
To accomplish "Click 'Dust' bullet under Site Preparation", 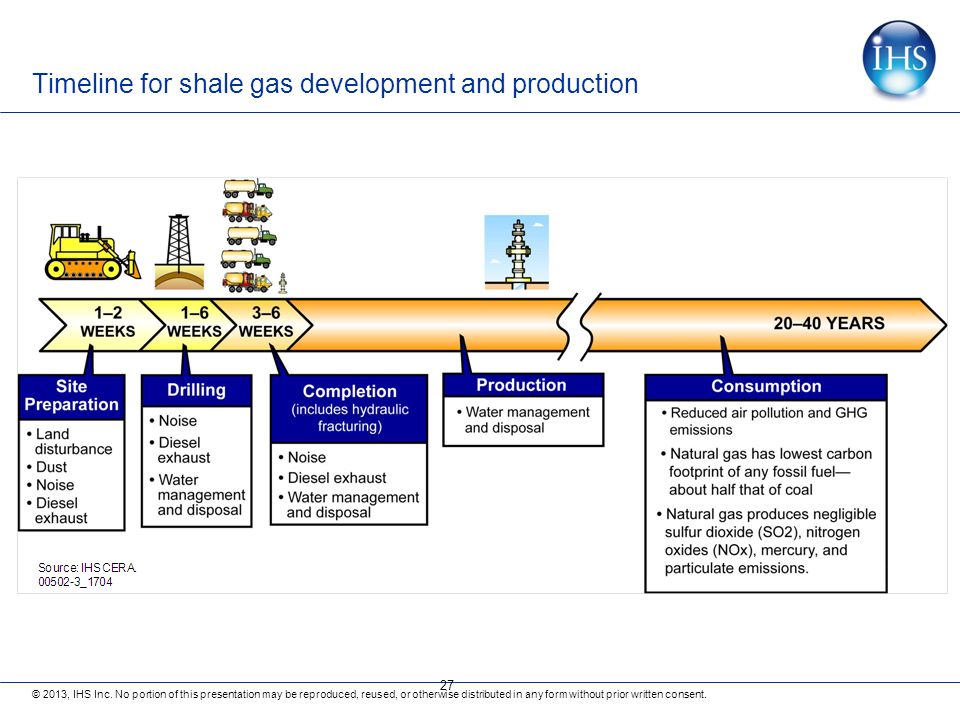I will (x=47, y=467).
